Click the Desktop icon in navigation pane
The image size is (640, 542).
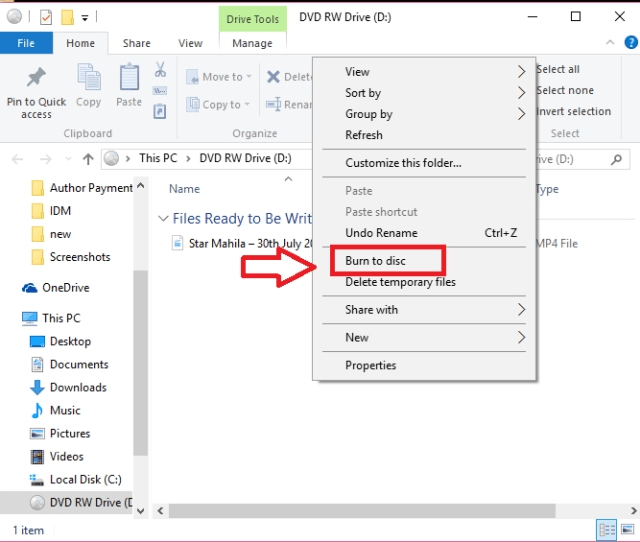37,341
